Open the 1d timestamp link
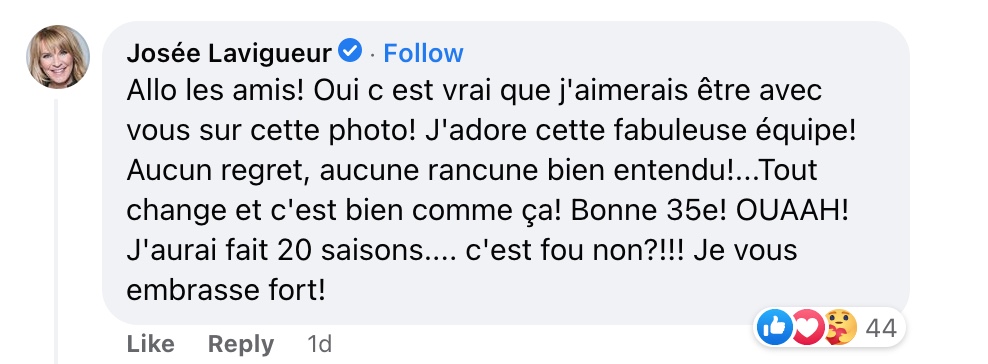Screen dimensions: 988x364 tap(319, 344)
